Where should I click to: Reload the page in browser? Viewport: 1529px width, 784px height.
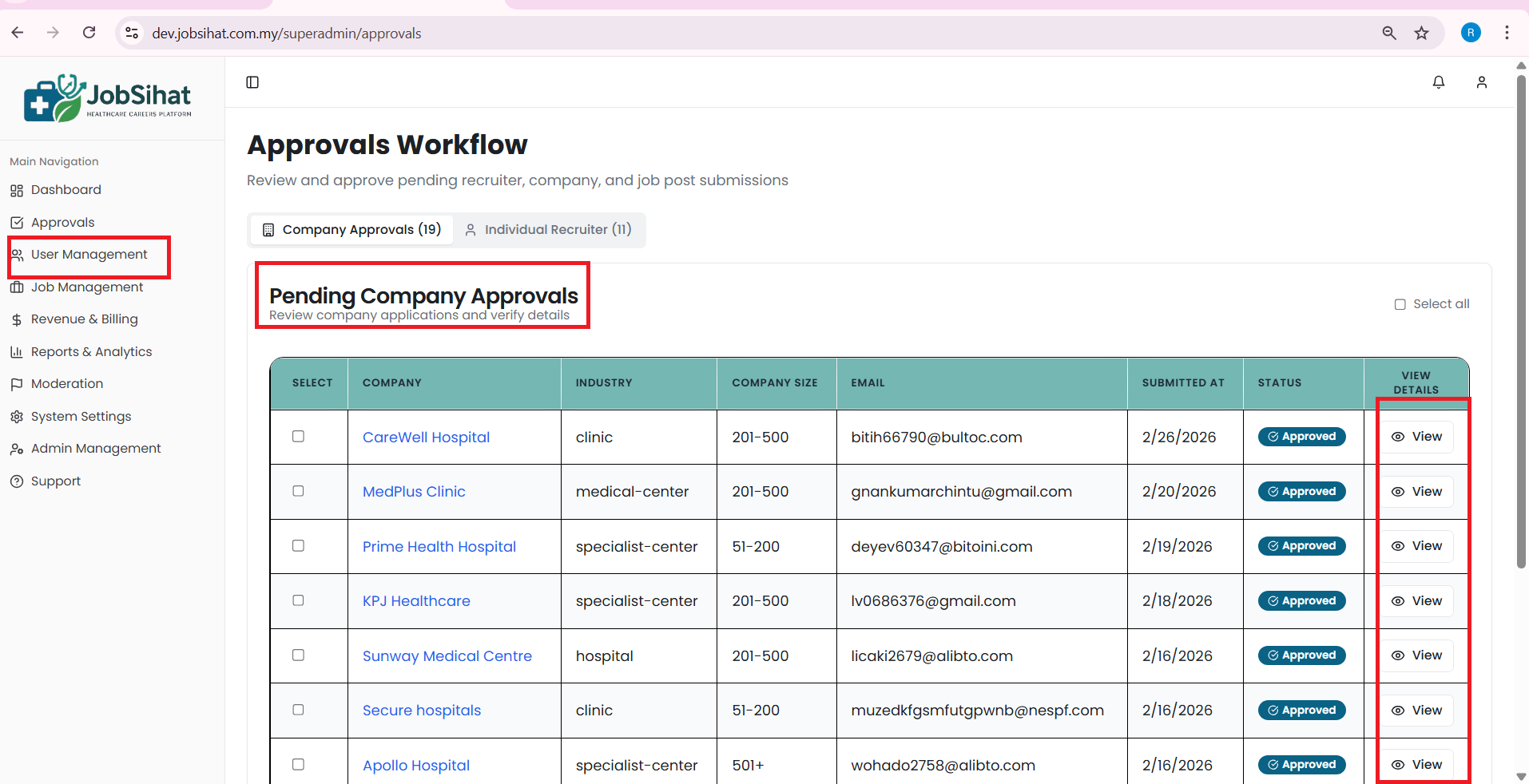pos(89,33)
